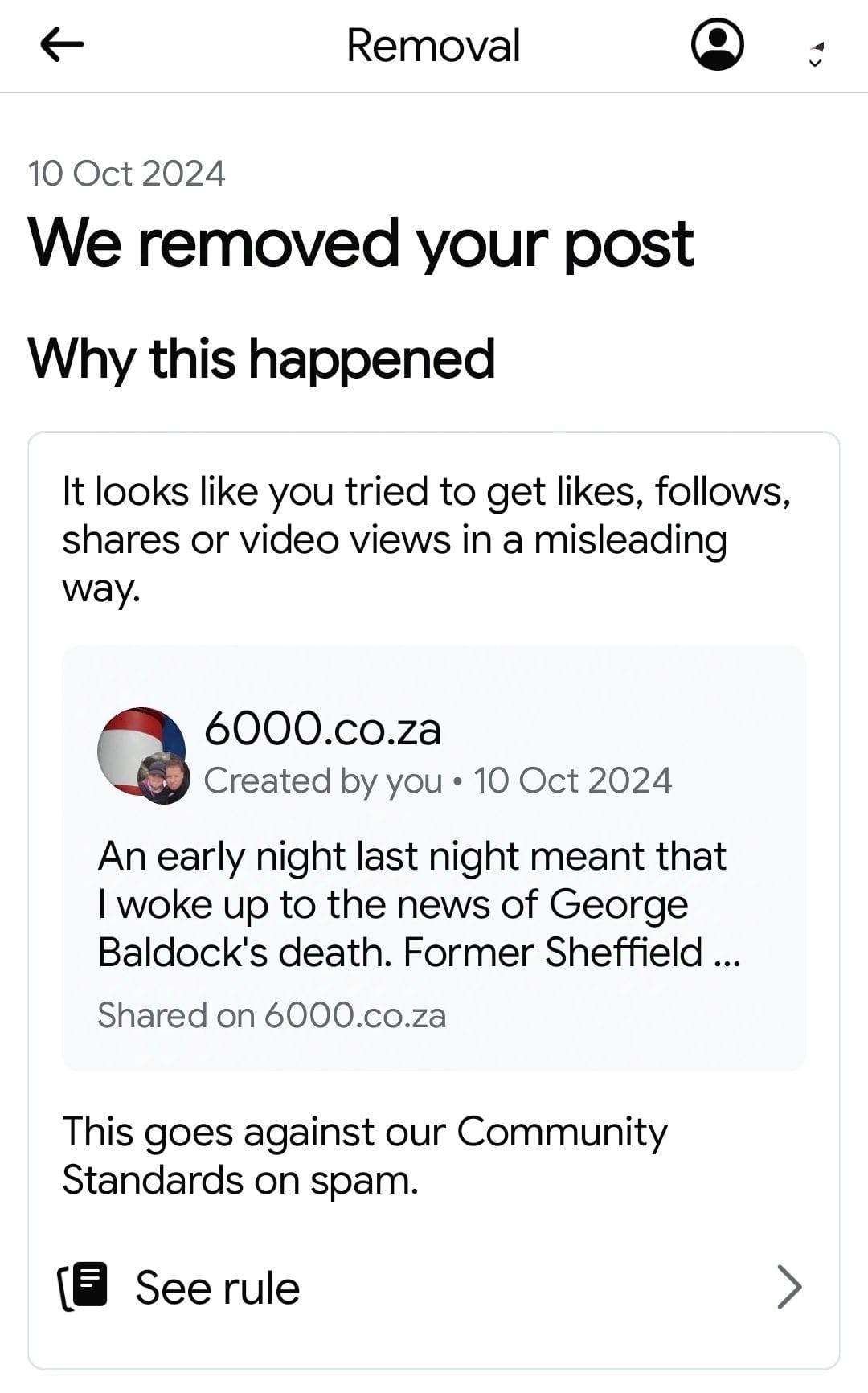The height and width of the screenshot is (1393, 868).
Task: Tap the 'Shared on 6000.co.za' label
Action: click(x=272, y=1015)
